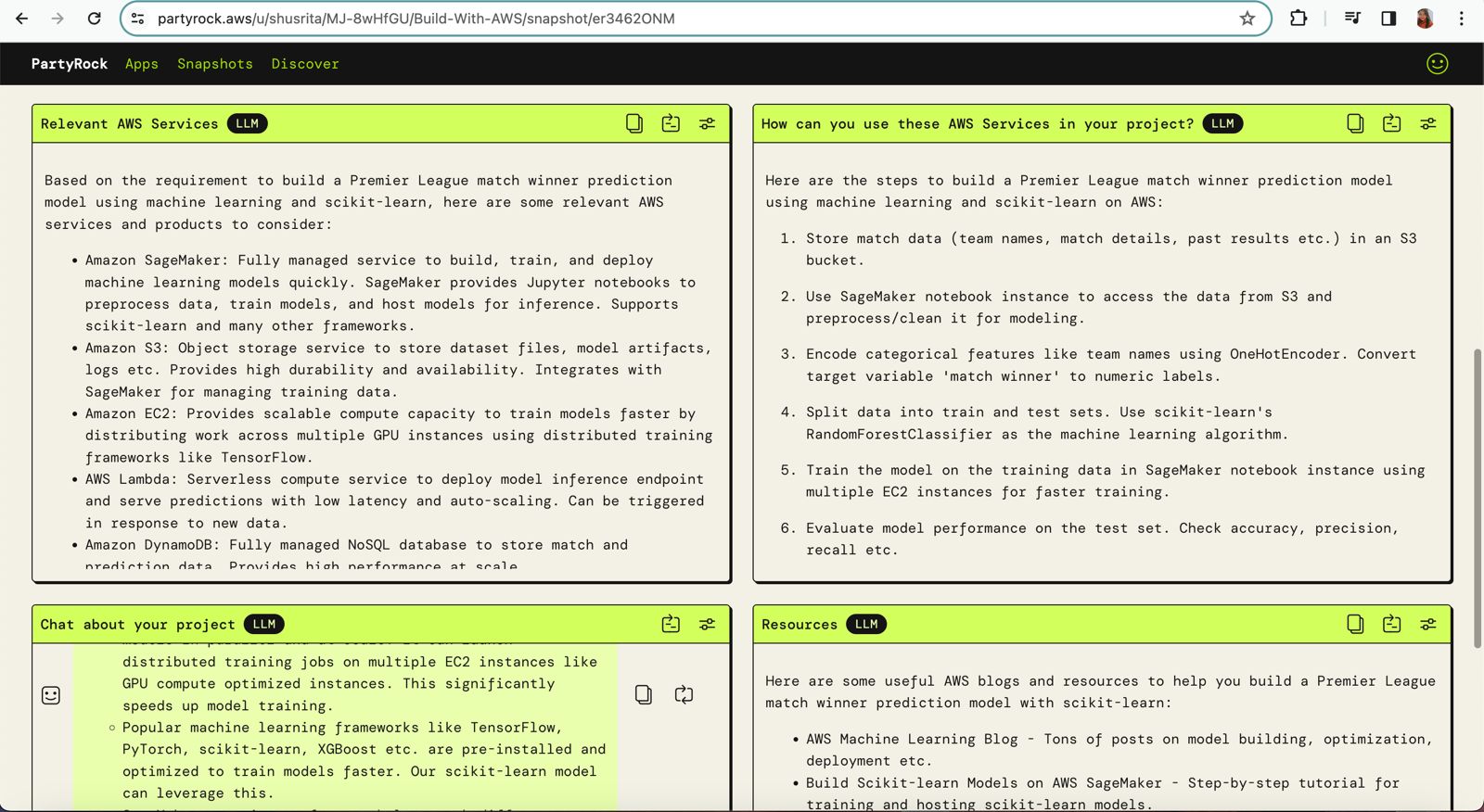This screenshot has width=1484, height=812.
Task: Click the LLM badge on Resources
Action: click(866, 624)
